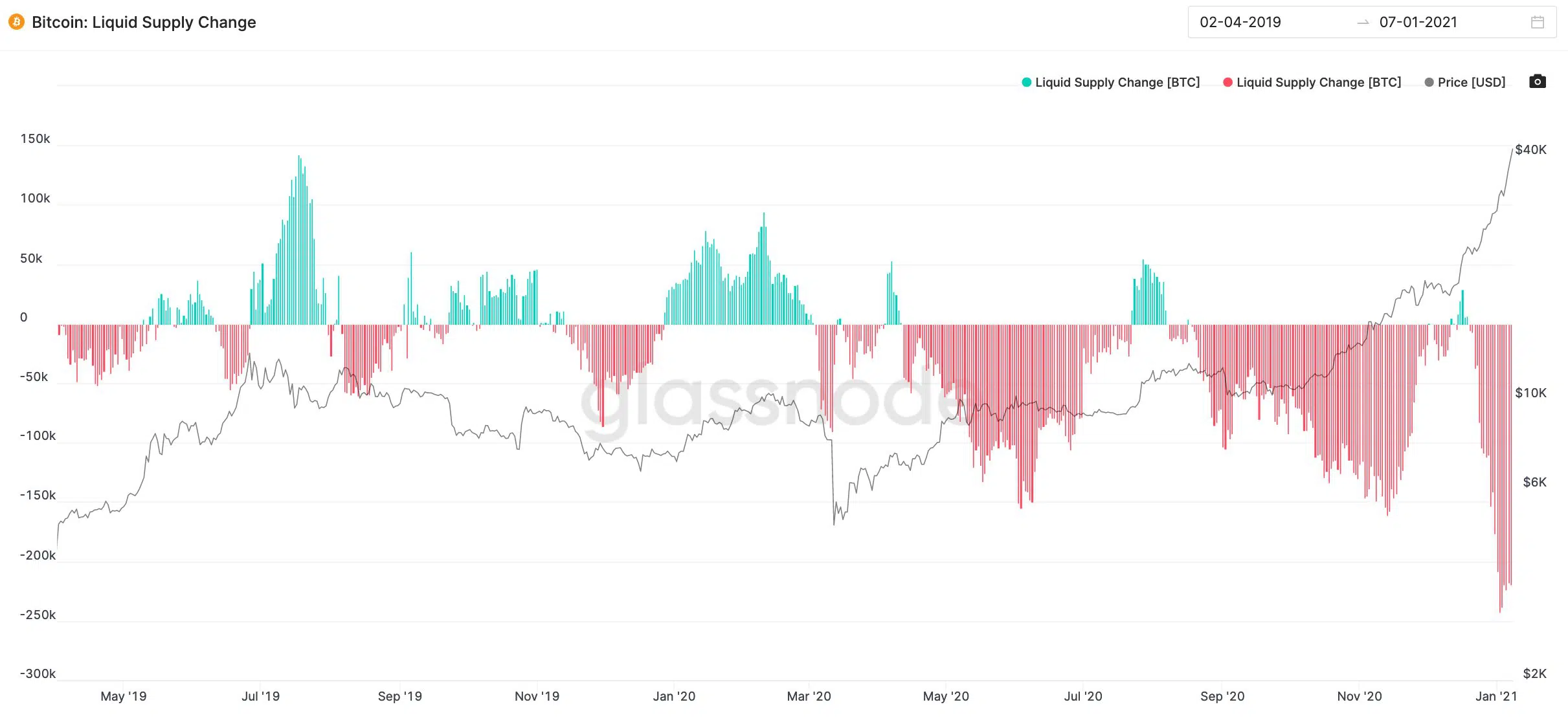1568x722 pixels.
Task: Click the end date field 07-01-2021
Action: coord(1418,23)
